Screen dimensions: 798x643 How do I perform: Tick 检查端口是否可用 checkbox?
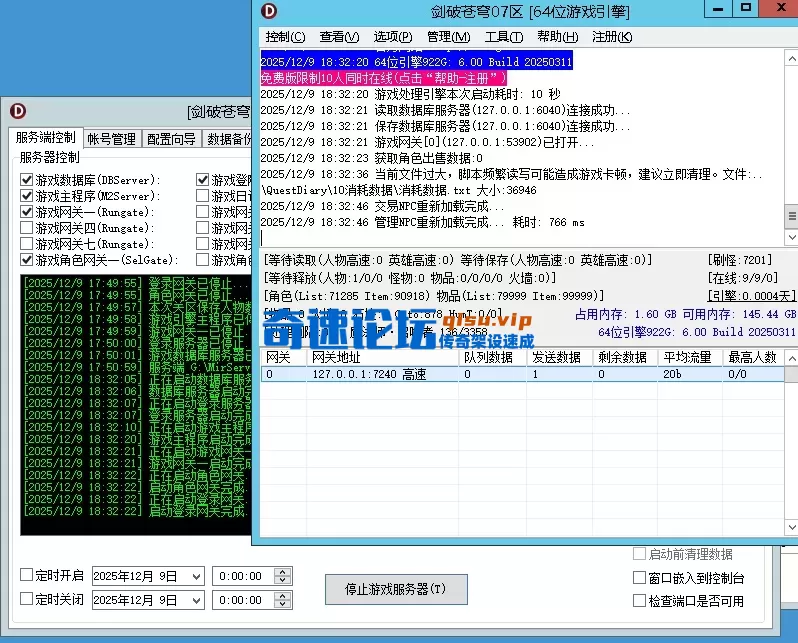coord(639,601)
